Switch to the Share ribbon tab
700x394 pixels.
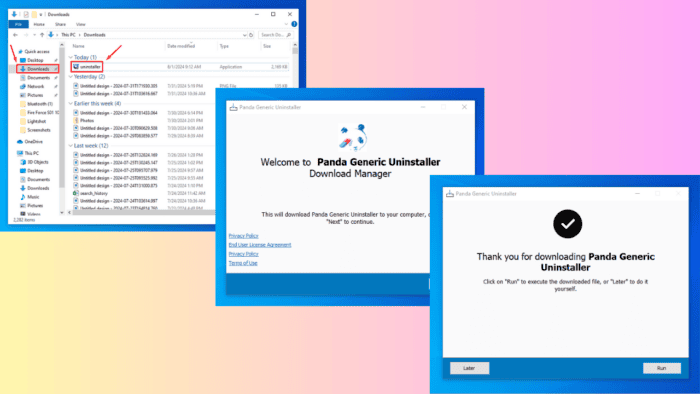click(x=60, y=25)
